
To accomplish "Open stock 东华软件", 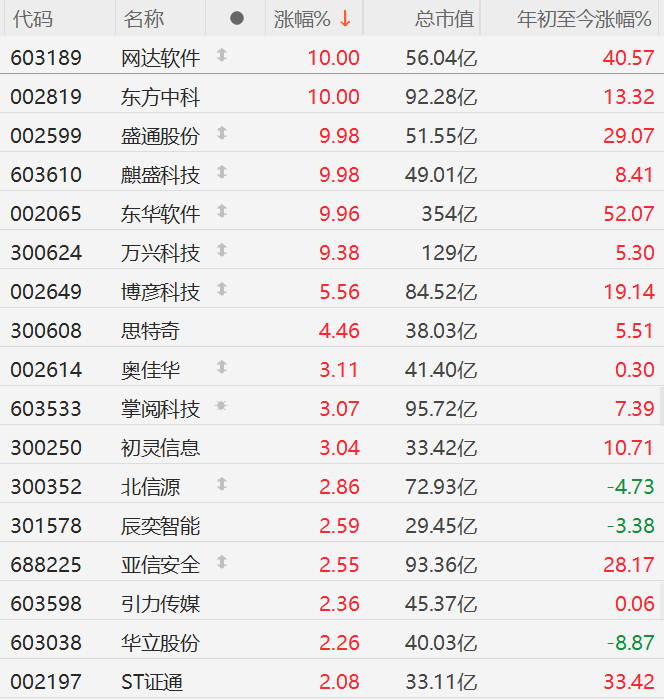I will click(160, 214).
